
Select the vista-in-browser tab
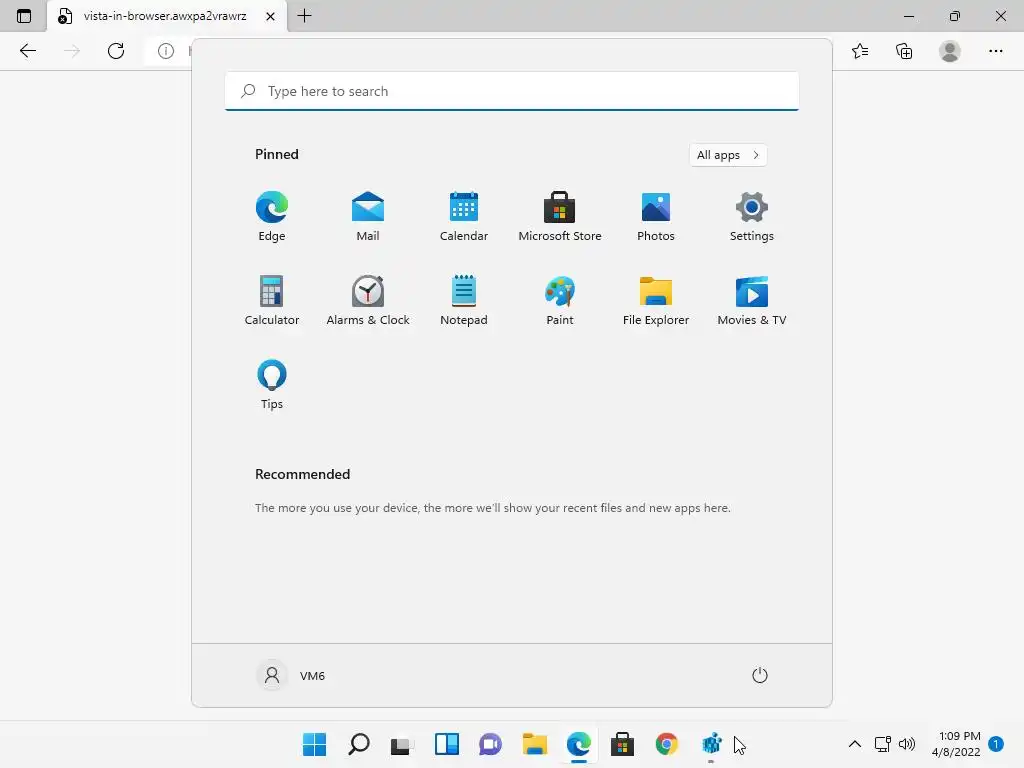(167, 16)
